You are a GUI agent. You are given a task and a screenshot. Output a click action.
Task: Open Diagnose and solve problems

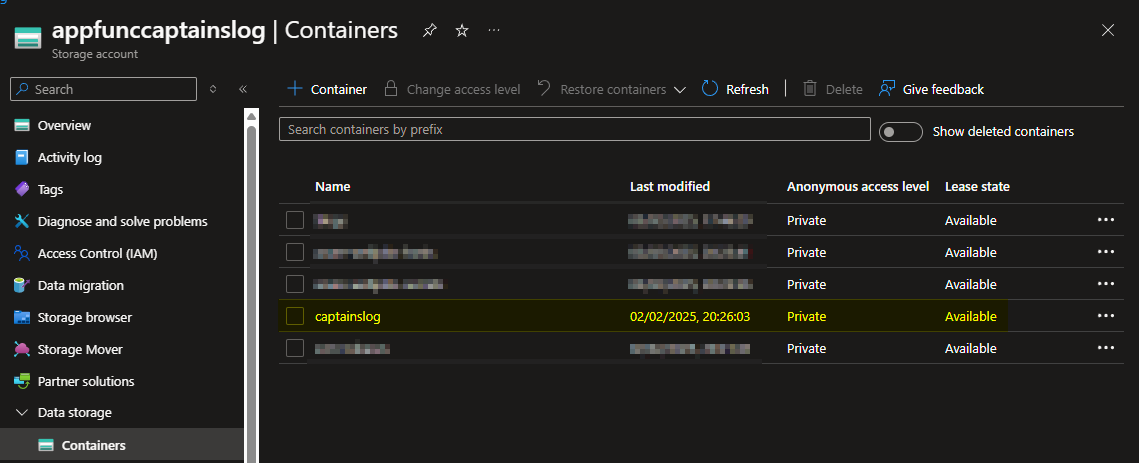point(123,221)
